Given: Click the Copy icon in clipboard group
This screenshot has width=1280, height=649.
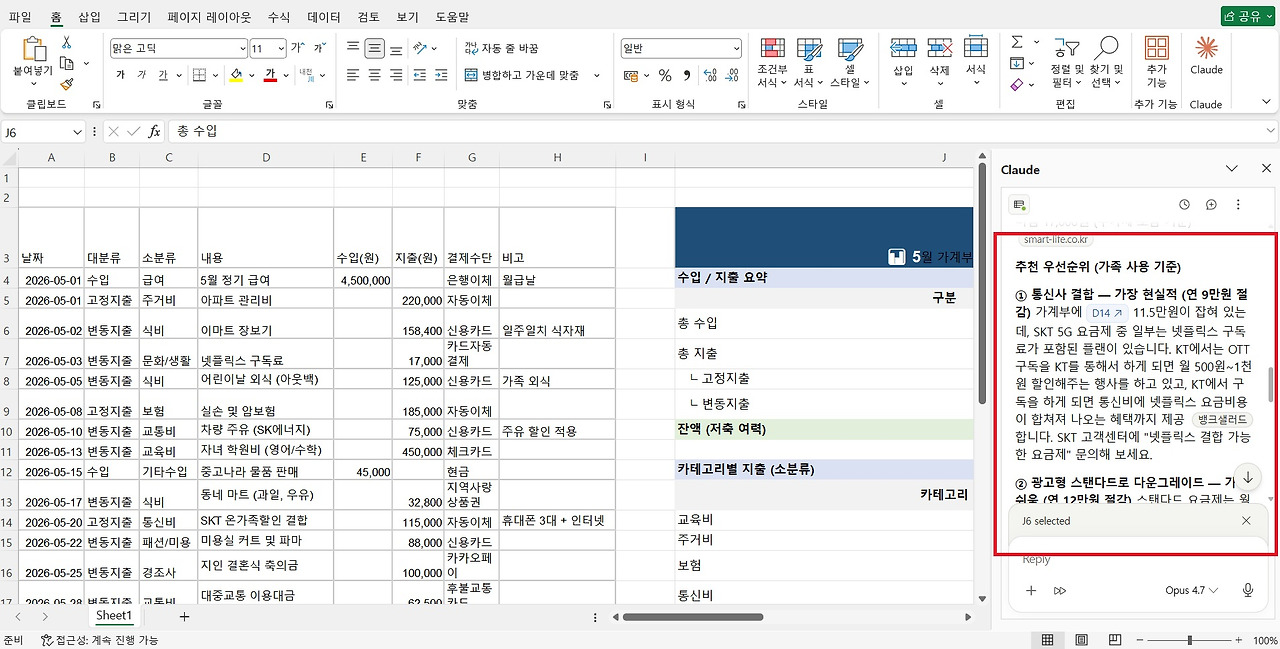Looking at the screenshot, I should pyautogui.click(x=67, y=63).
